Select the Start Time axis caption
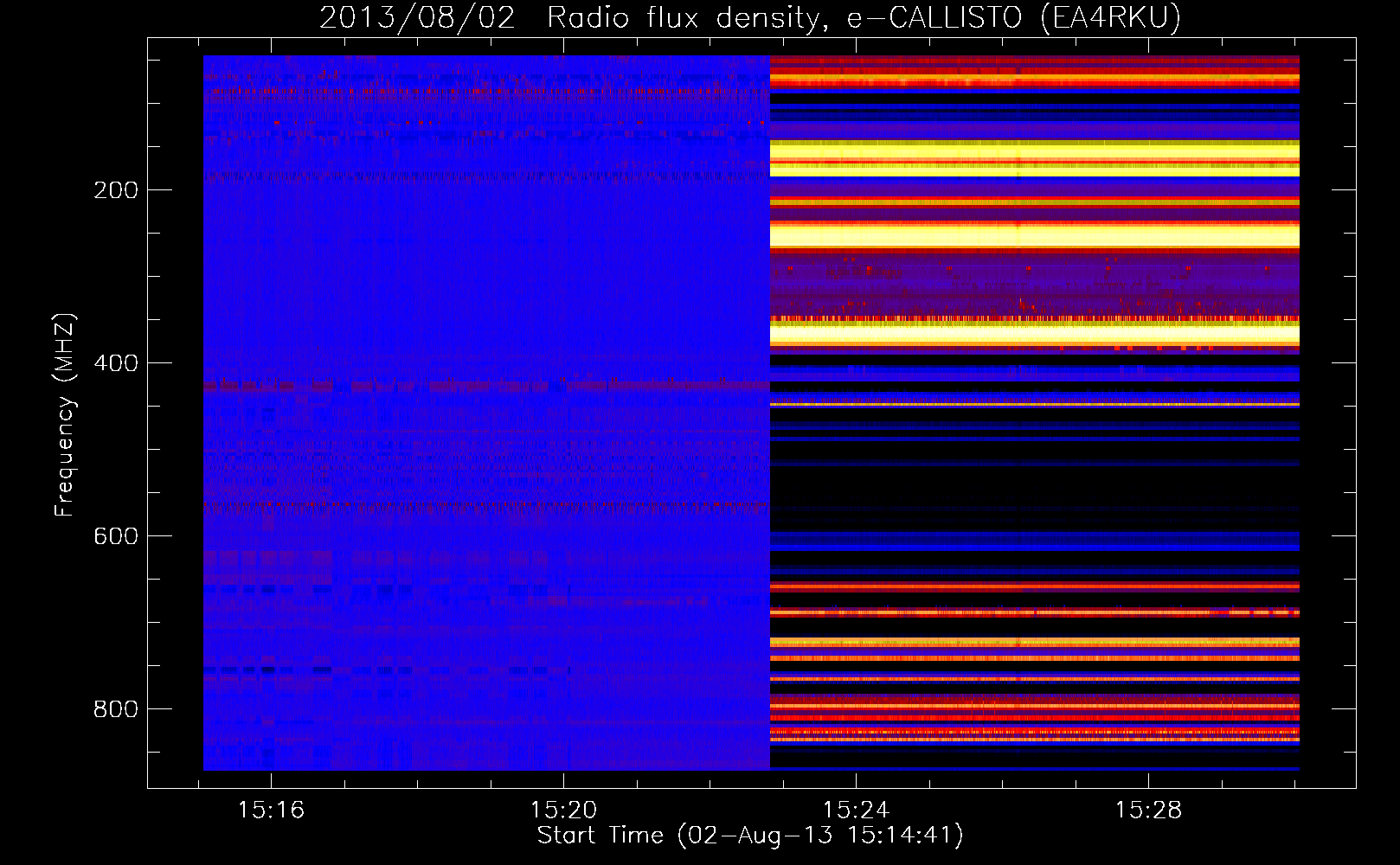The width and height of the screenshot is (1400, 865). (x=750, y=836)
